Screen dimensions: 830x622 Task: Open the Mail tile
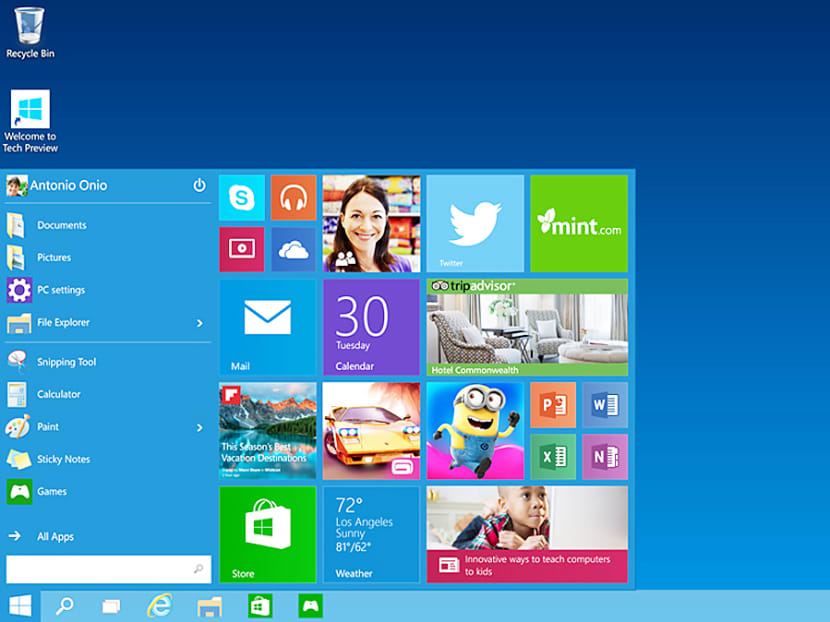(x=268, y=327)
